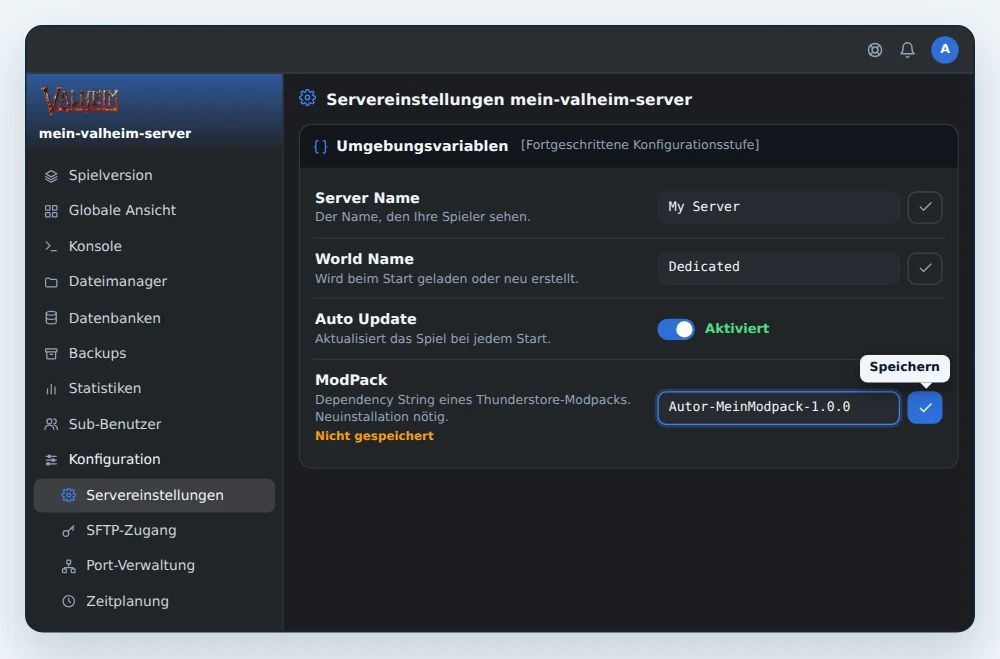Open Backups section
This screenshot has width=1000, height=659.
coord(154,353)
